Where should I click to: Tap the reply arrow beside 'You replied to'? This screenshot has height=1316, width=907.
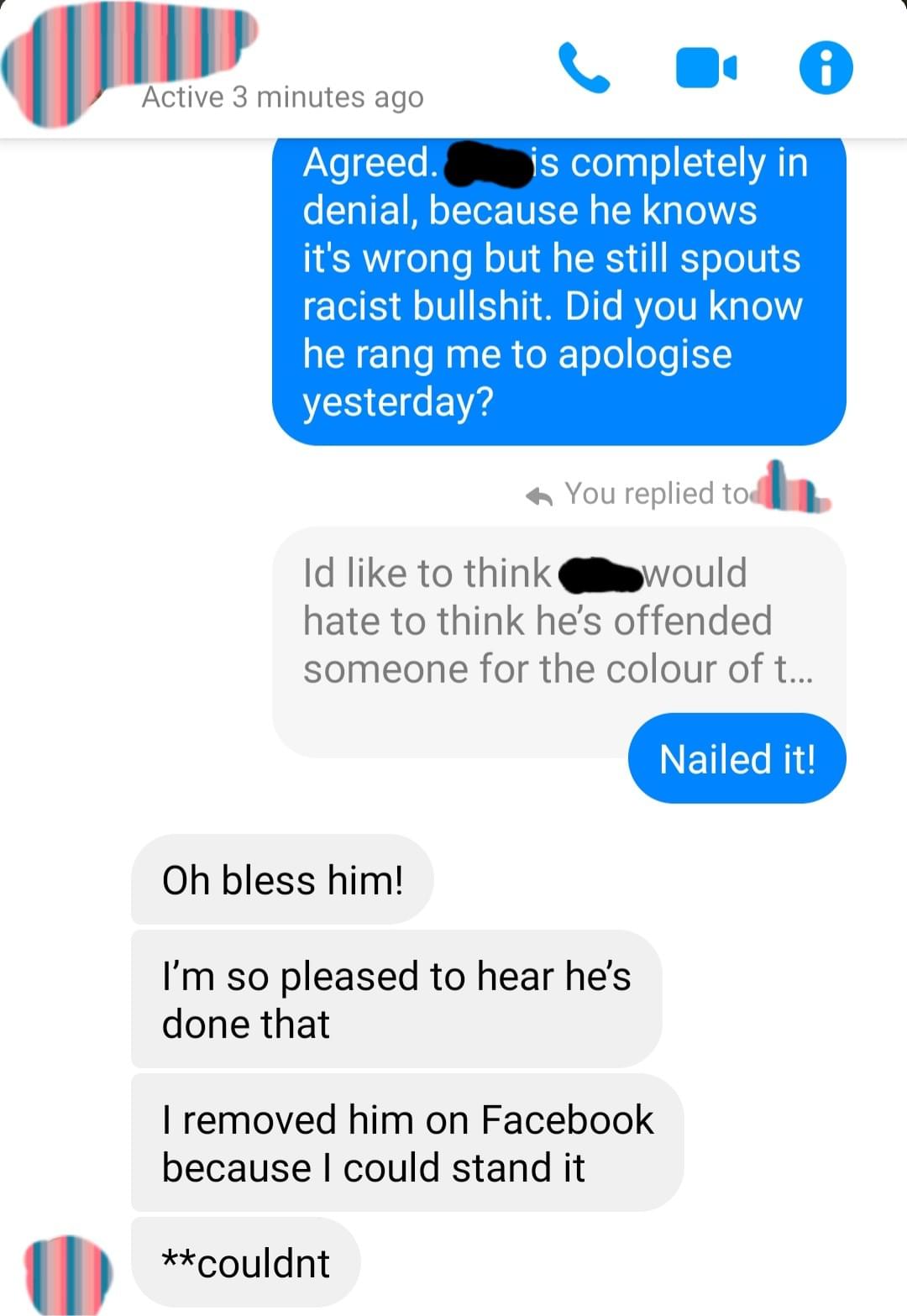538,496
